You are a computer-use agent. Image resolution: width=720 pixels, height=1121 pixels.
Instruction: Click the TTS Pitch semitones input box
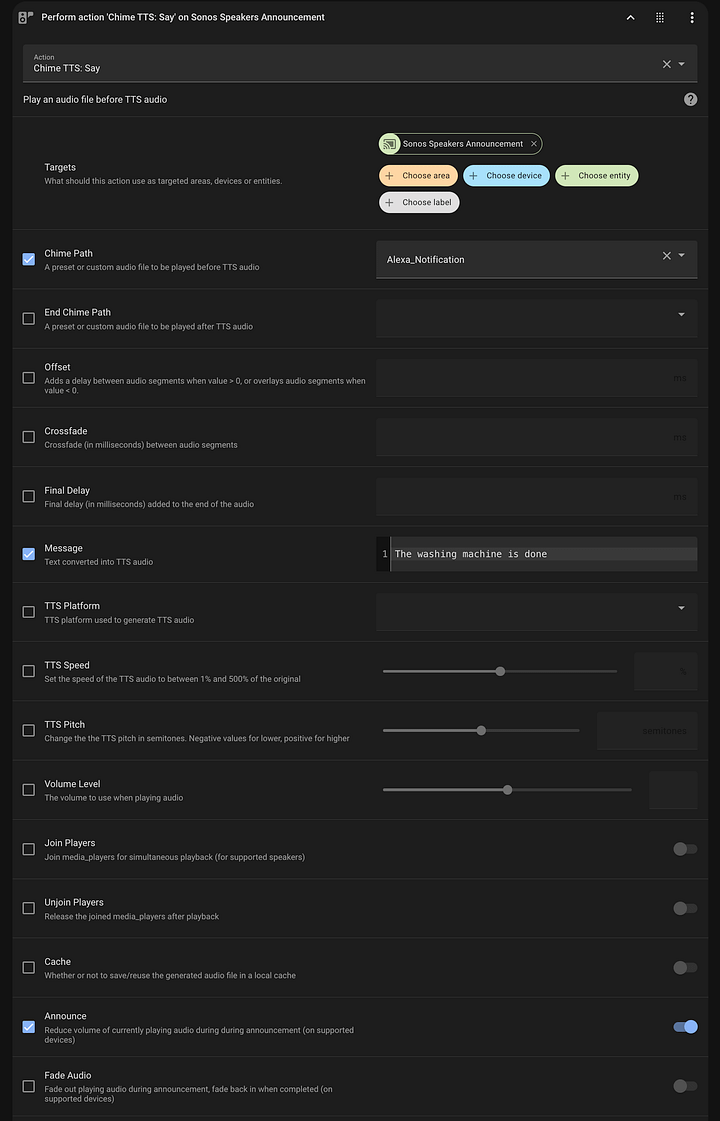(x=647, y=731)
